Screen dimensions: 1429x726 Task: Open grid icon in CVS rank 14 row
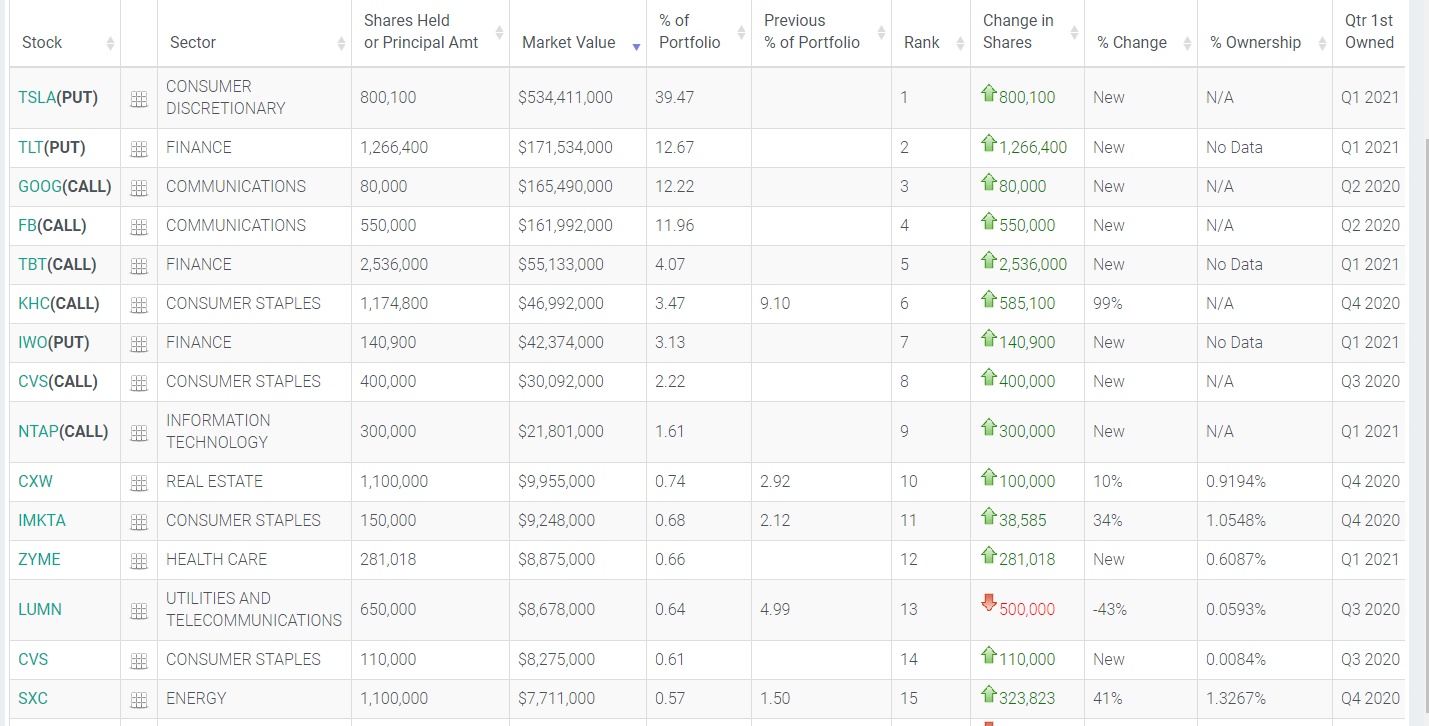139,661
